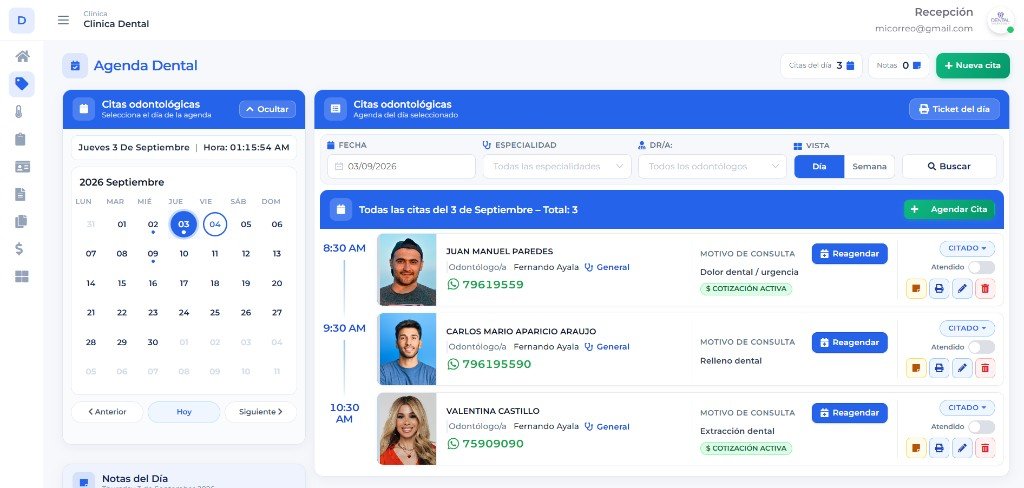Click Juan Manuel Paredes photo
Image resolution: width=1024 pixels, height=488 pixels.
click(408, 270)
